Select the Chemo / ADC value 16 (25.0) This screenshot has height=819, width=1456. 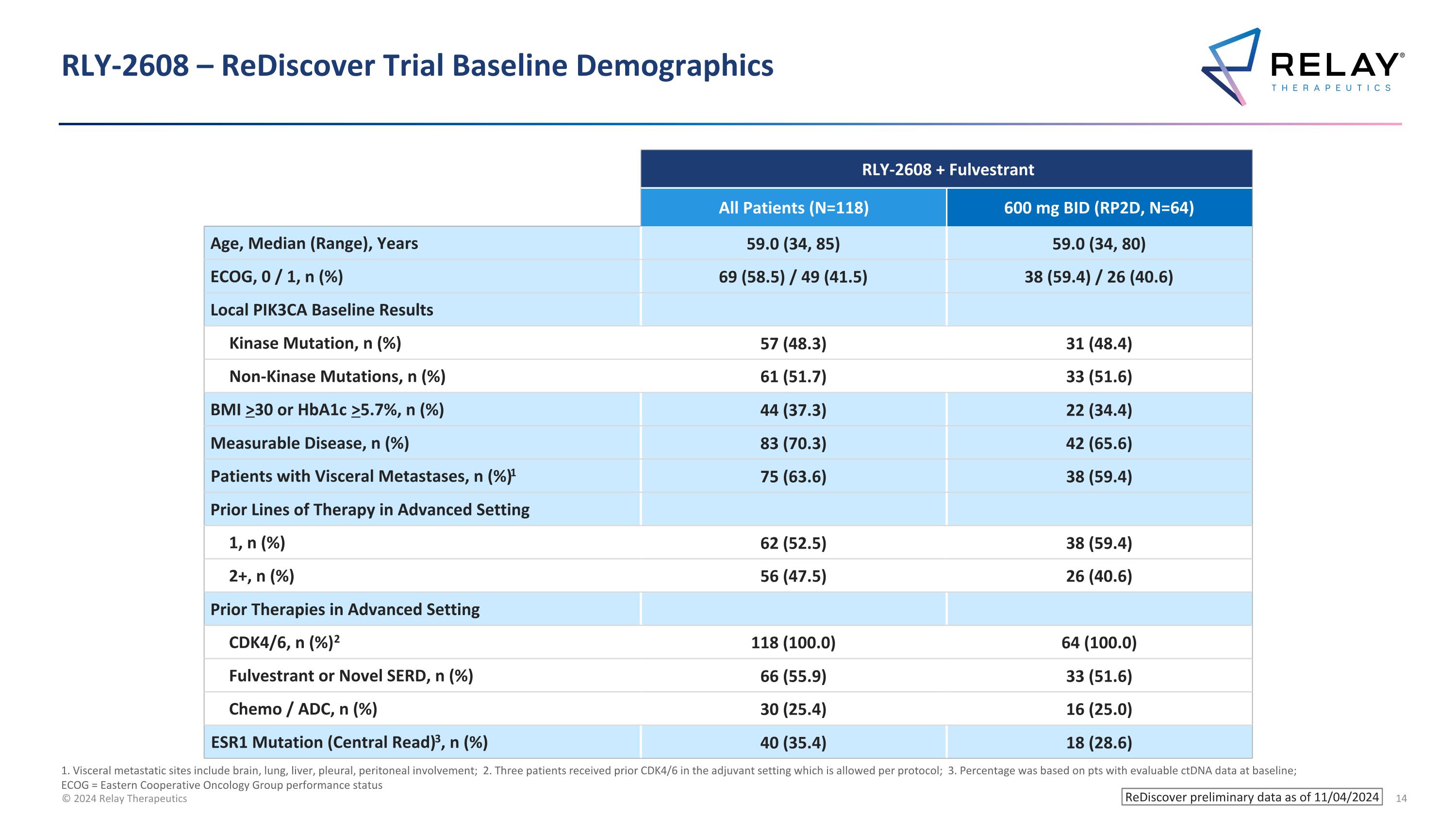pos(1098,709)
